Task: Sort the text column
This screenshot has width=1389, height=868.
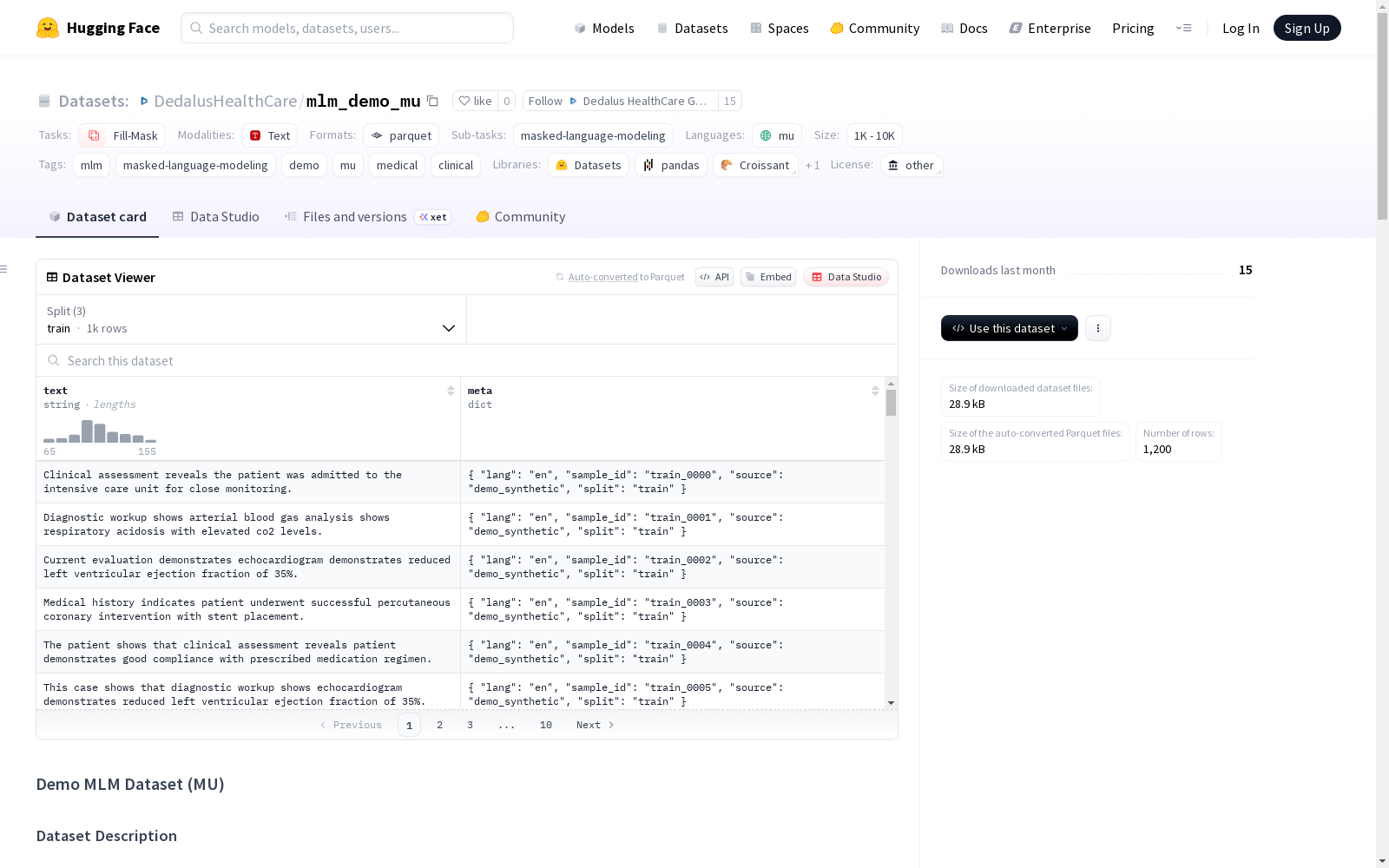Action: point(451,391)
